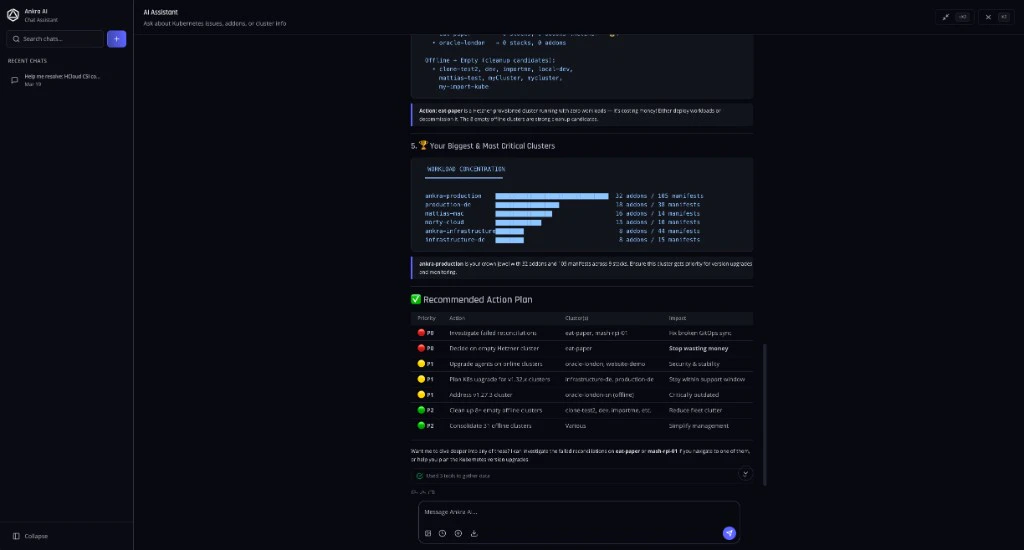Click the mattias-mac workload bar
Viewport: 1024px width, 550px height.
[x=523, y=214]
